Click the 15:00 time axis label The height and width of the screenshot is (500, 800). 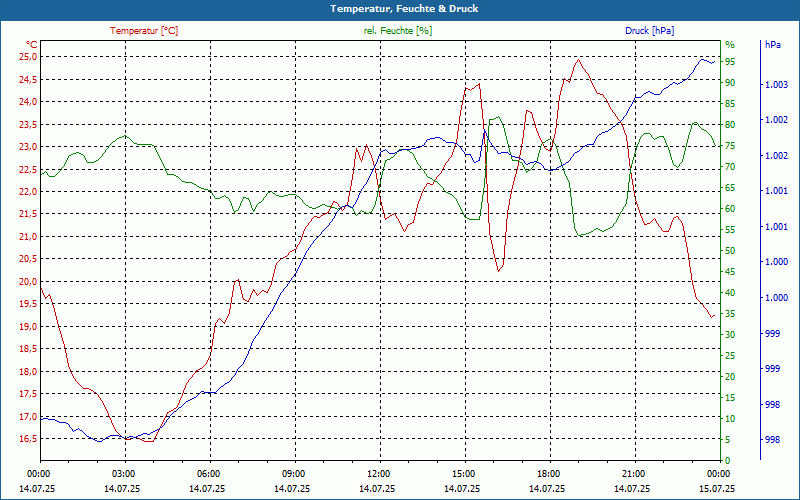tap(465, 474)
